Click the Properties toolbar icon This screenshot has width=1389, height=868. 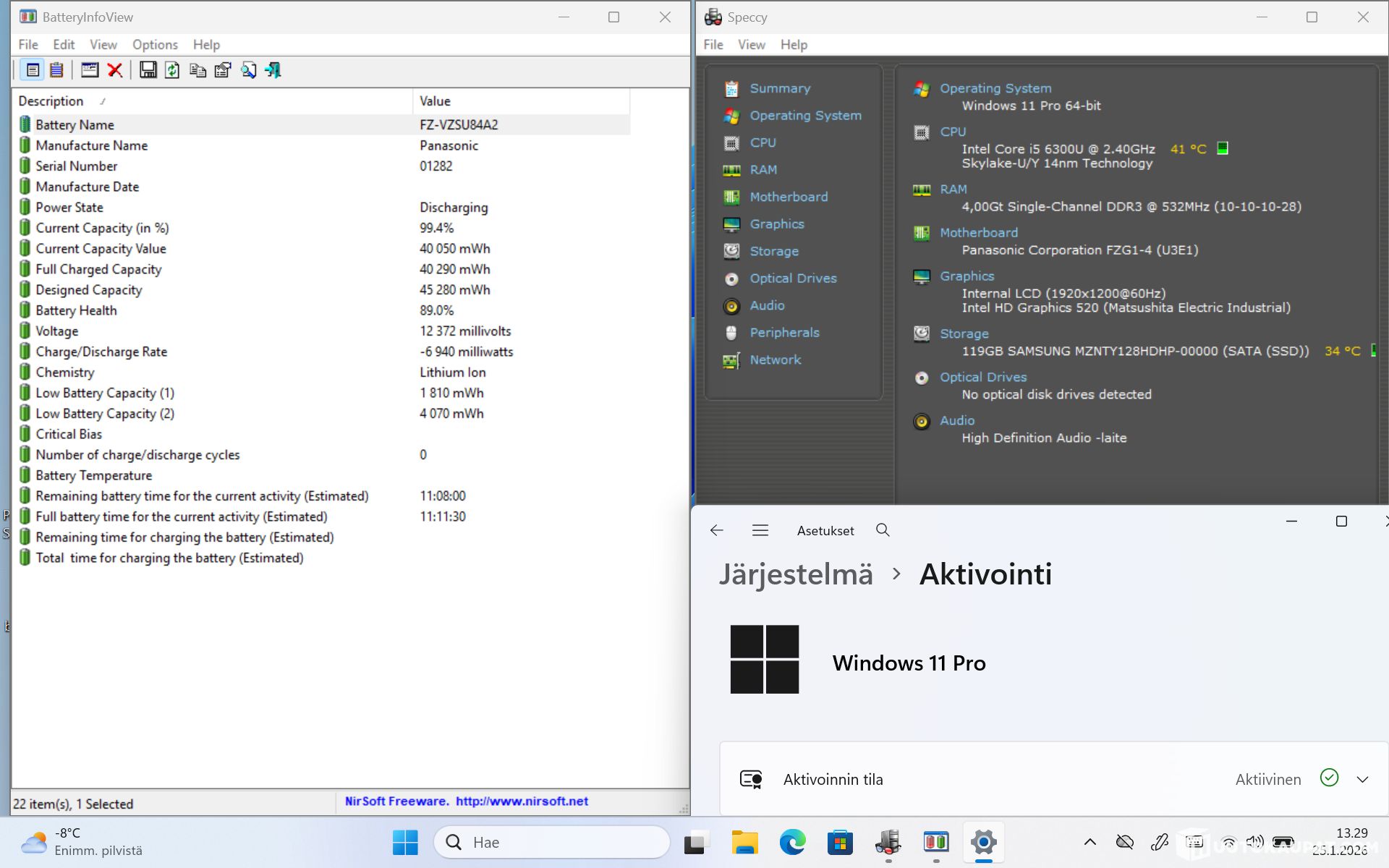tap(223, 70)
